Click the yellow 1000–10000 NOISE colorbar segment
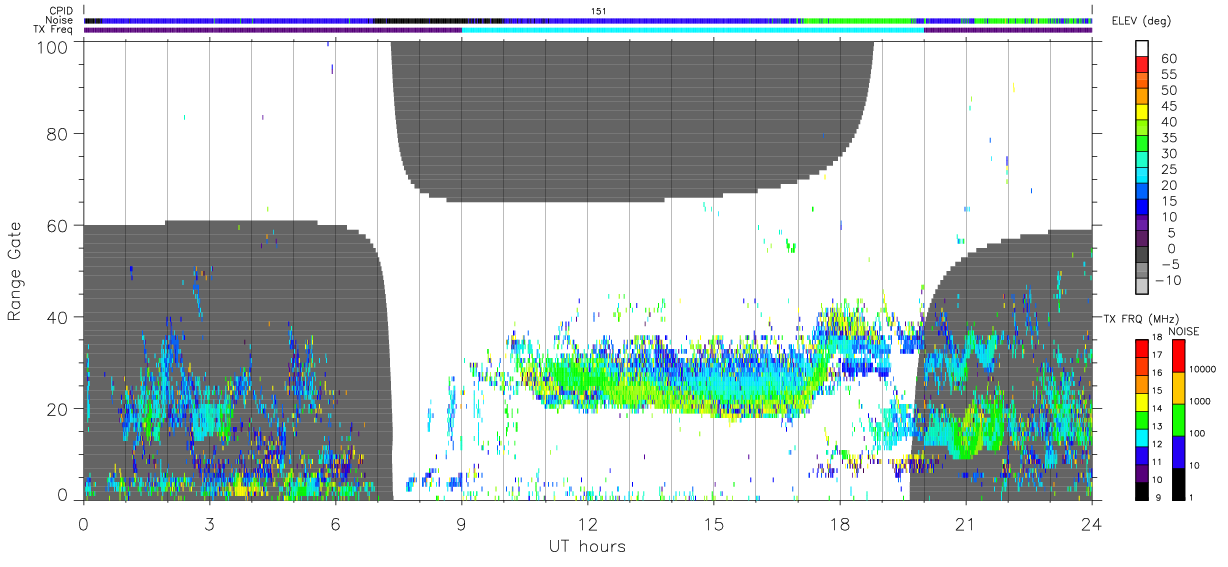The width and height of the screenshot is (1228, 567). 1180,387
